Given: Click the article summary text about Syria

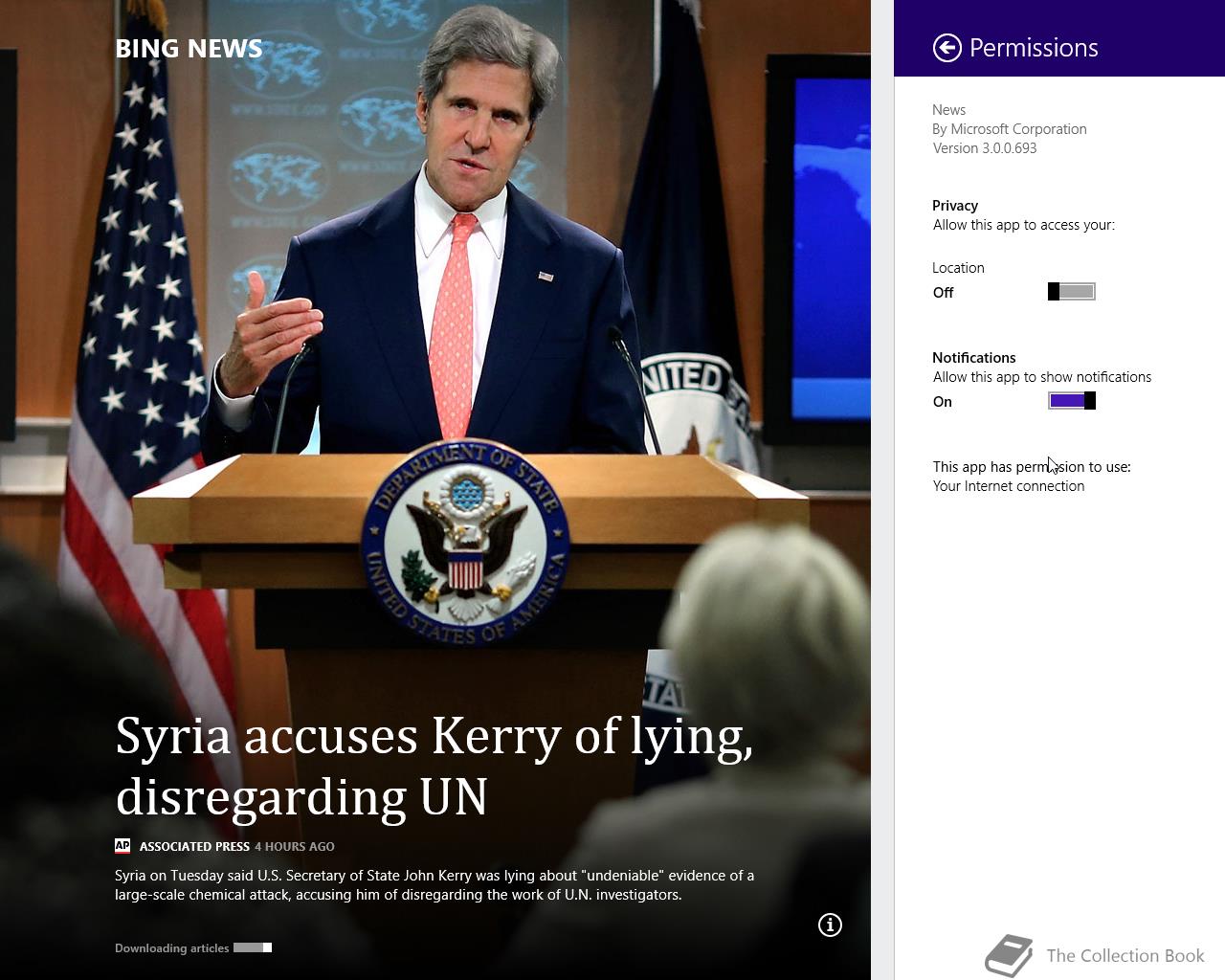Looking at the screenshot, I should [434, 885].
